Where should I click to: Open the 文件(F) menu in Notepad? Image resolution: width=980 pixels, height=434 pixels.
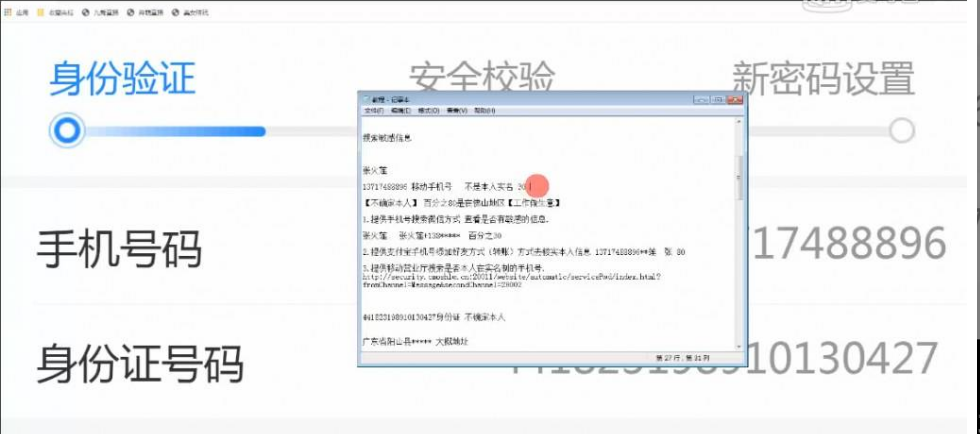click(373, 110)
